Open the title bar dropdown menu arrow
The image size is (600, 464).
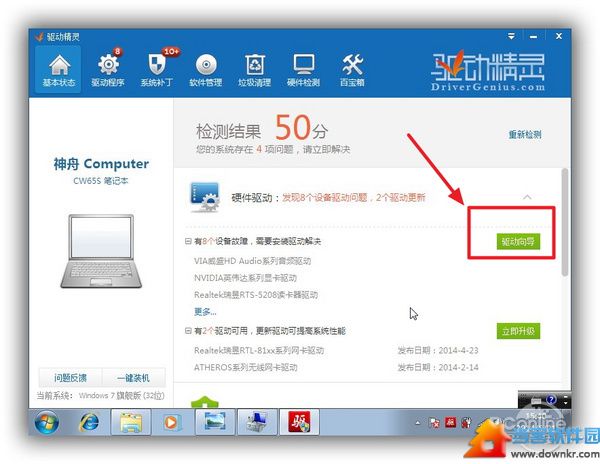[511, 36]
